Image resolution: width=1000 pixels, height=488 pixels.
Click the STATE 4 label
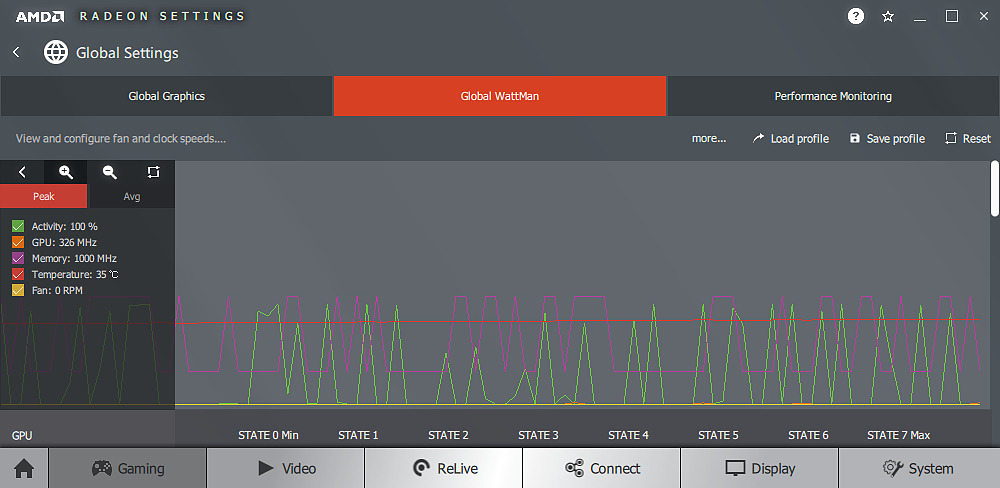628,435
